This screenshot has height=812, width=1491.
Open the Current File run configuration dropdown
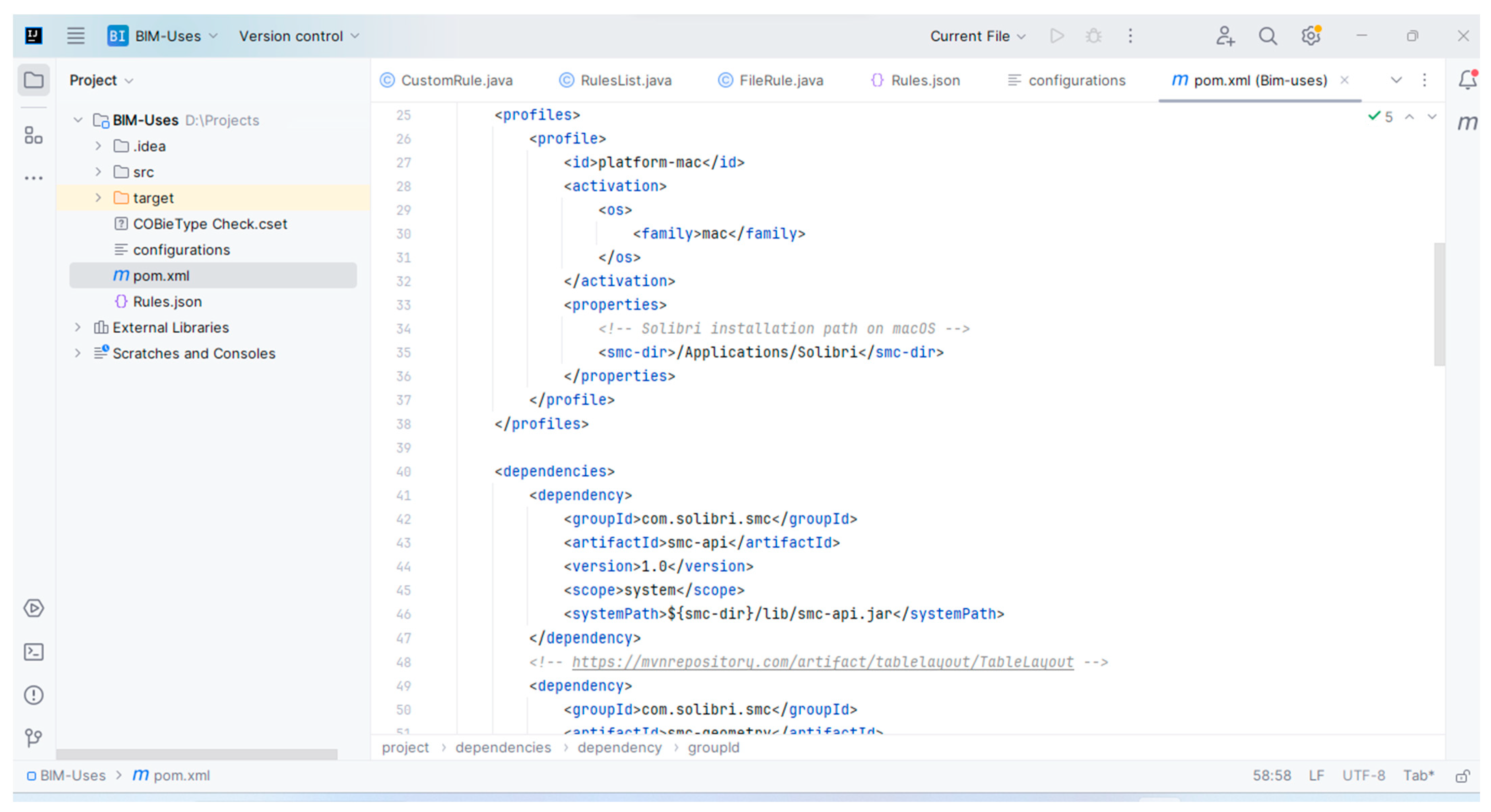(978, 36)
